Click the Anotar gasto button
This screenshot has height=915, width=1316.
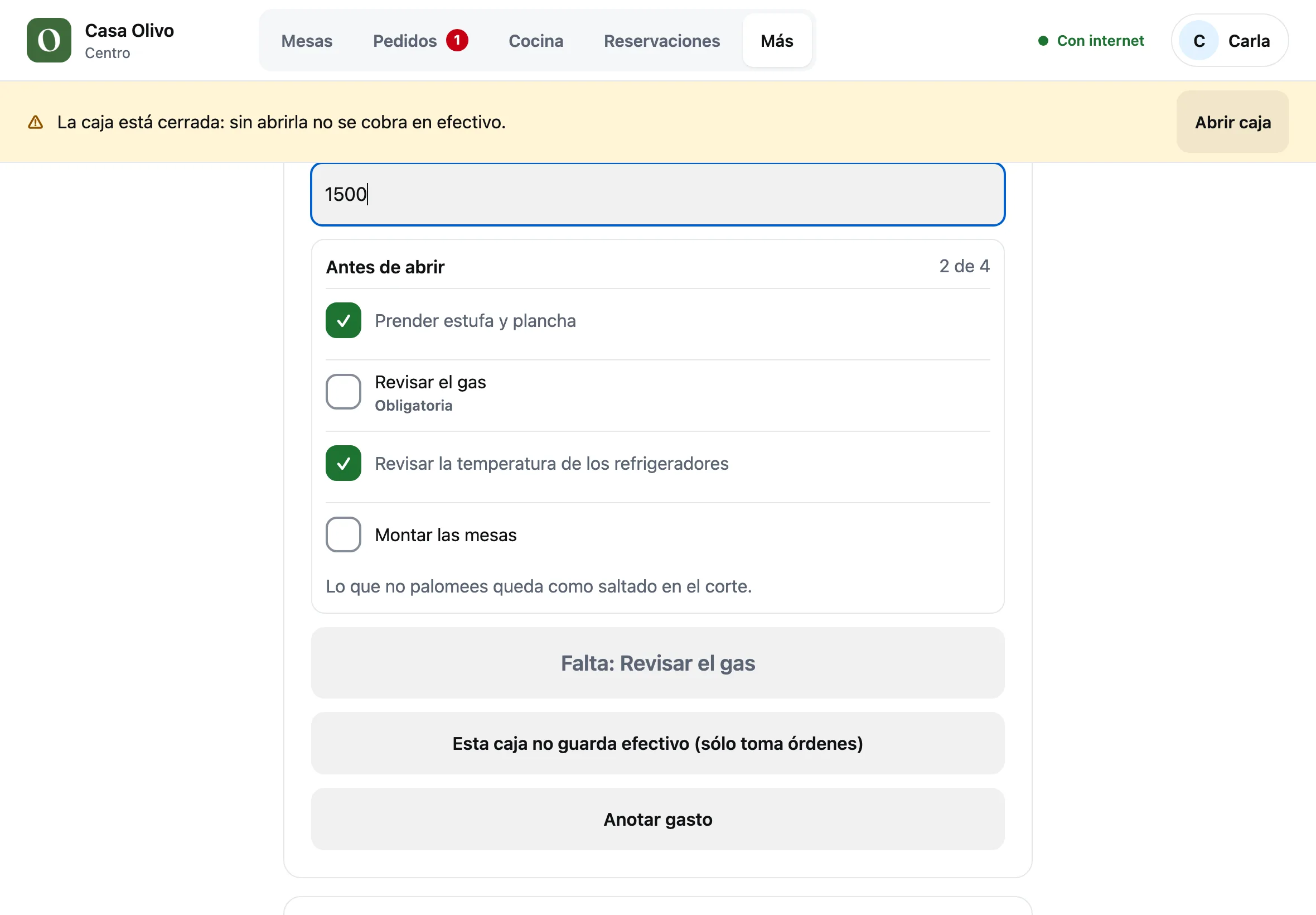(657, 820)
